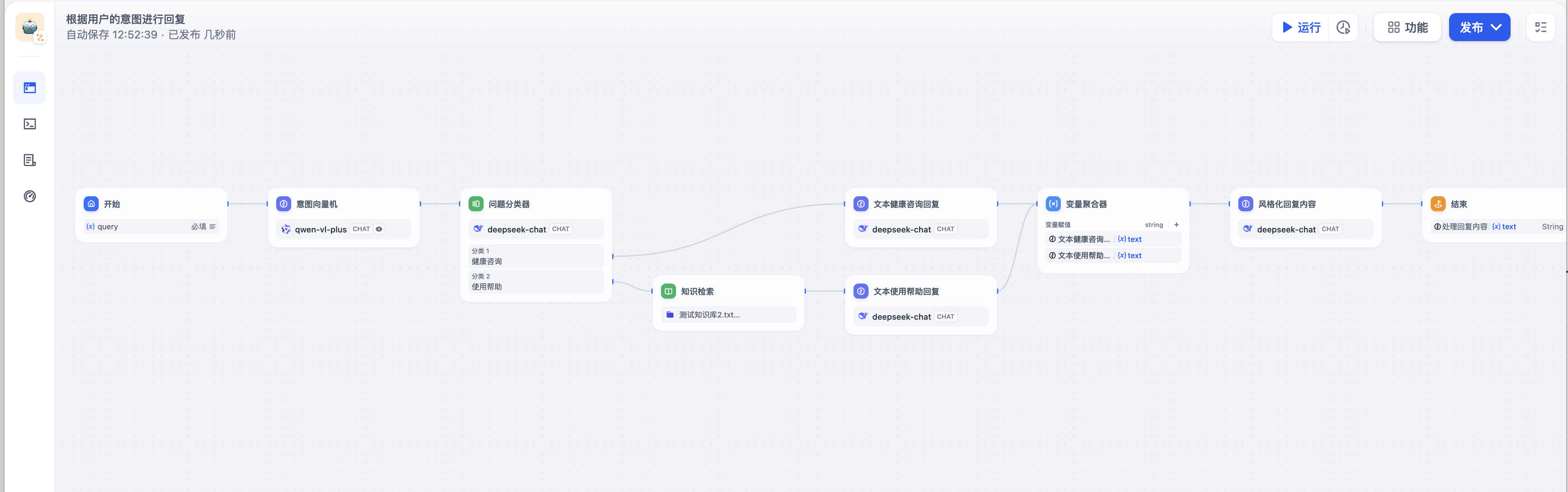Click the 结束 node icon
This screenshot has height=492, width=1568.
point(1438,204)
